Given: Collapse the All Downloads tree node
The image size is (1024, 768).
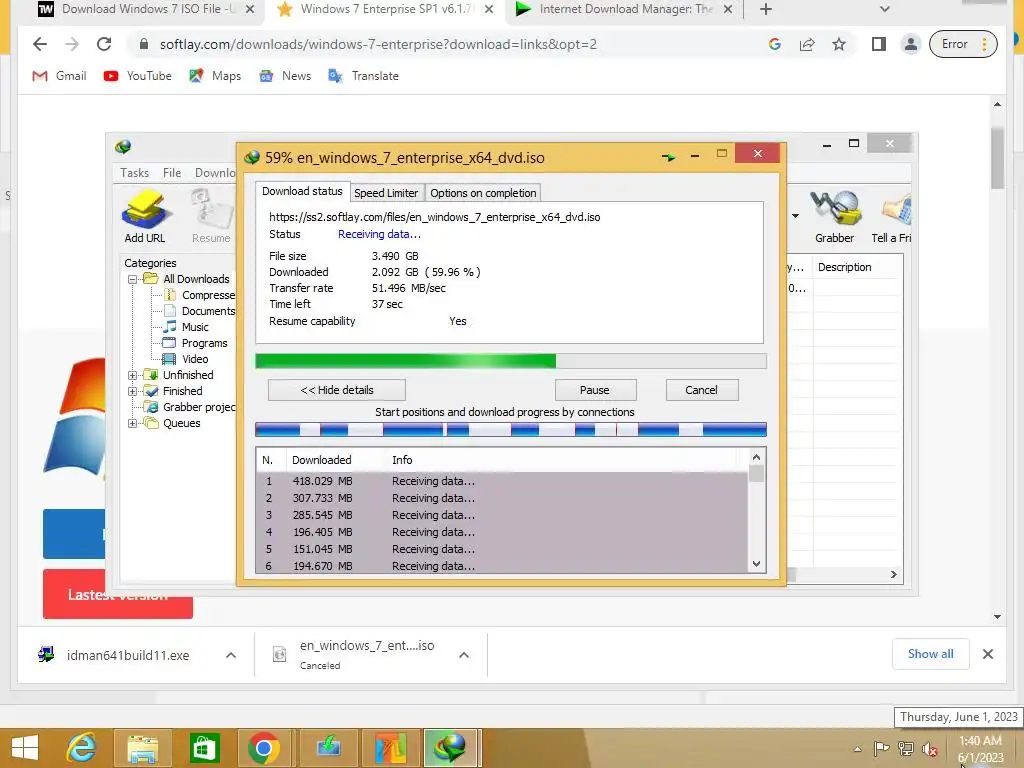Looking at the screenshot, I should pos(133,280).
